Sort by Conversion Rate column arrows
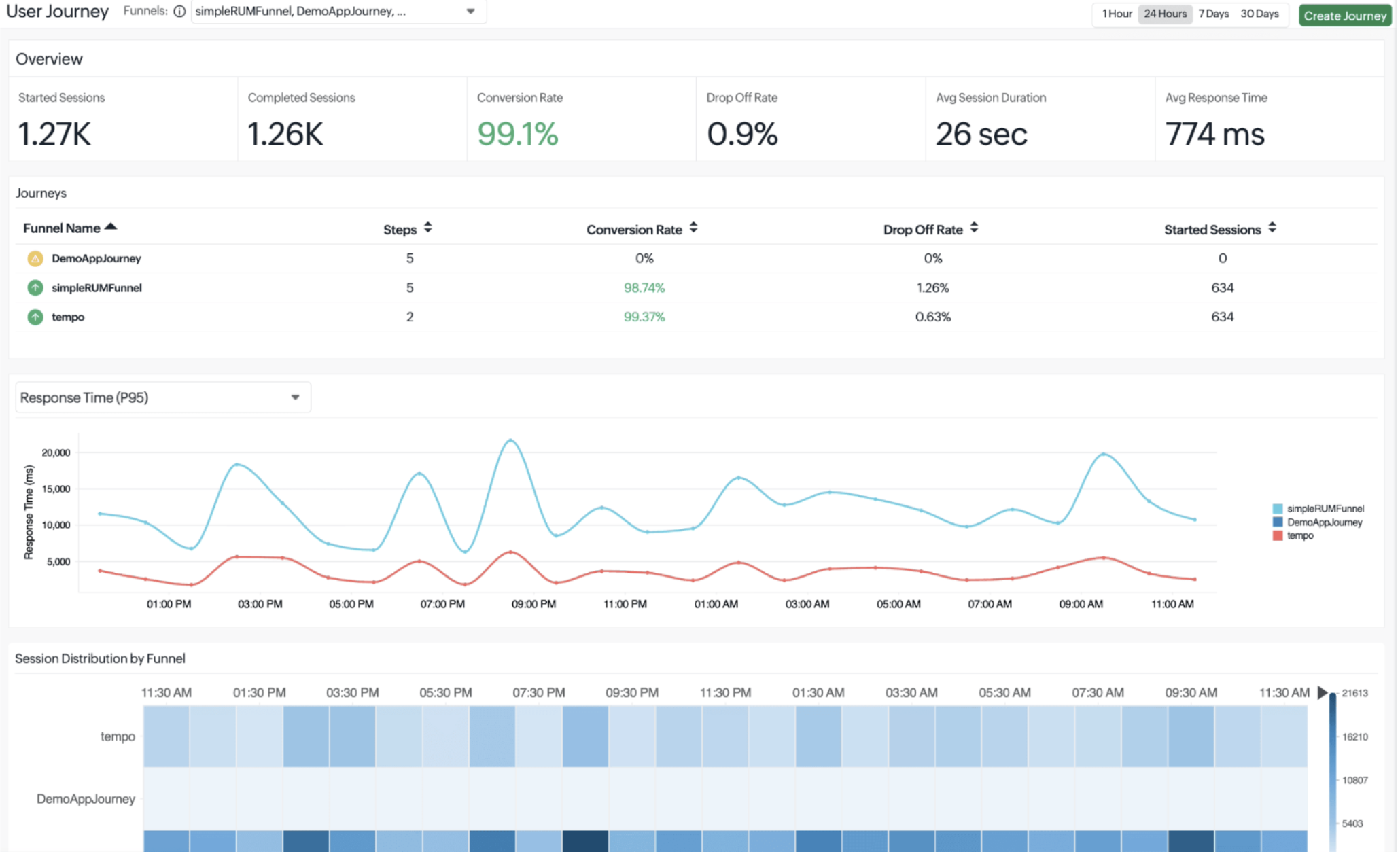Screen dimensions: 1400x852 point(693,228)
